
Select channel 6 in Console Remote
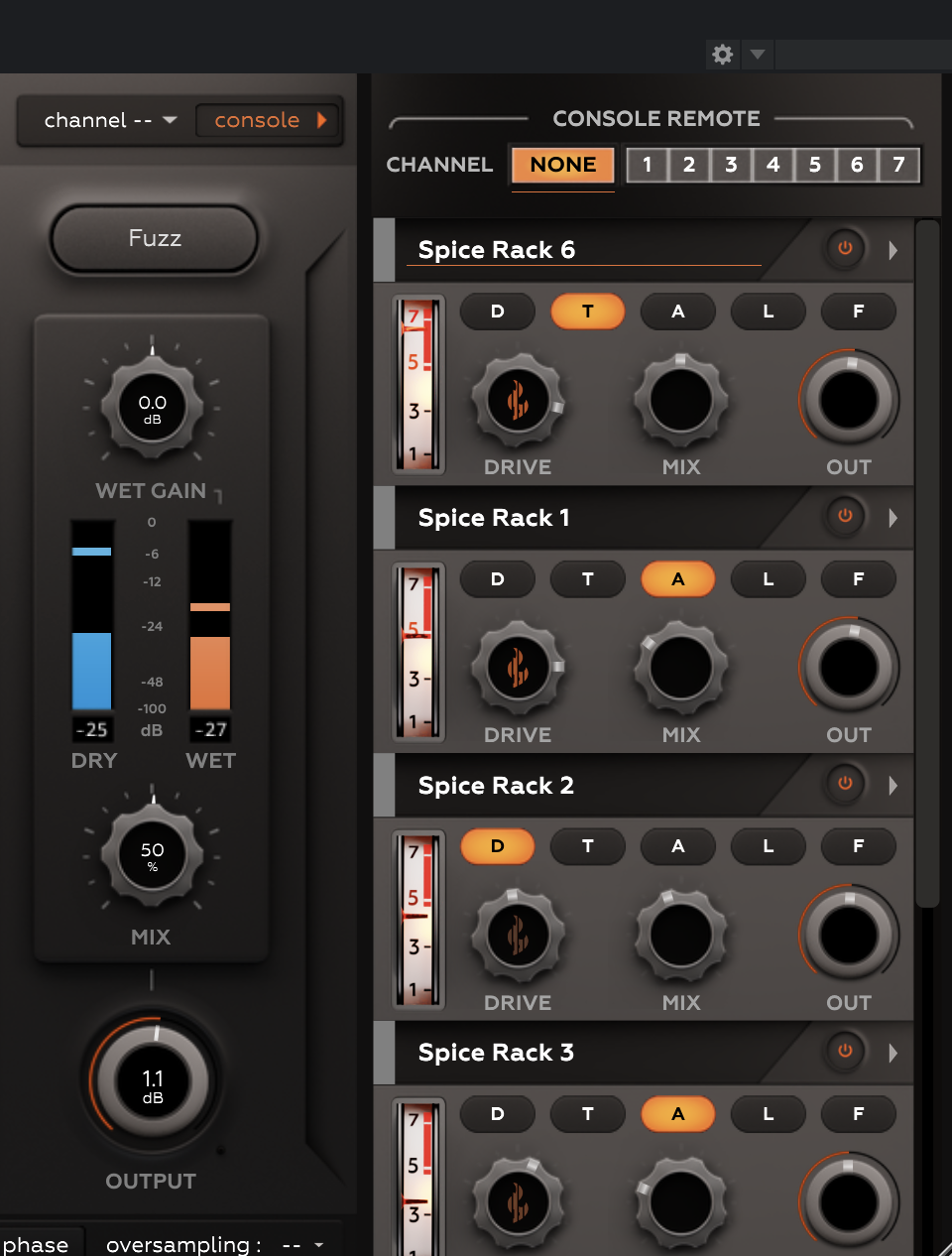pyautogui.click(x=857, y=165)
